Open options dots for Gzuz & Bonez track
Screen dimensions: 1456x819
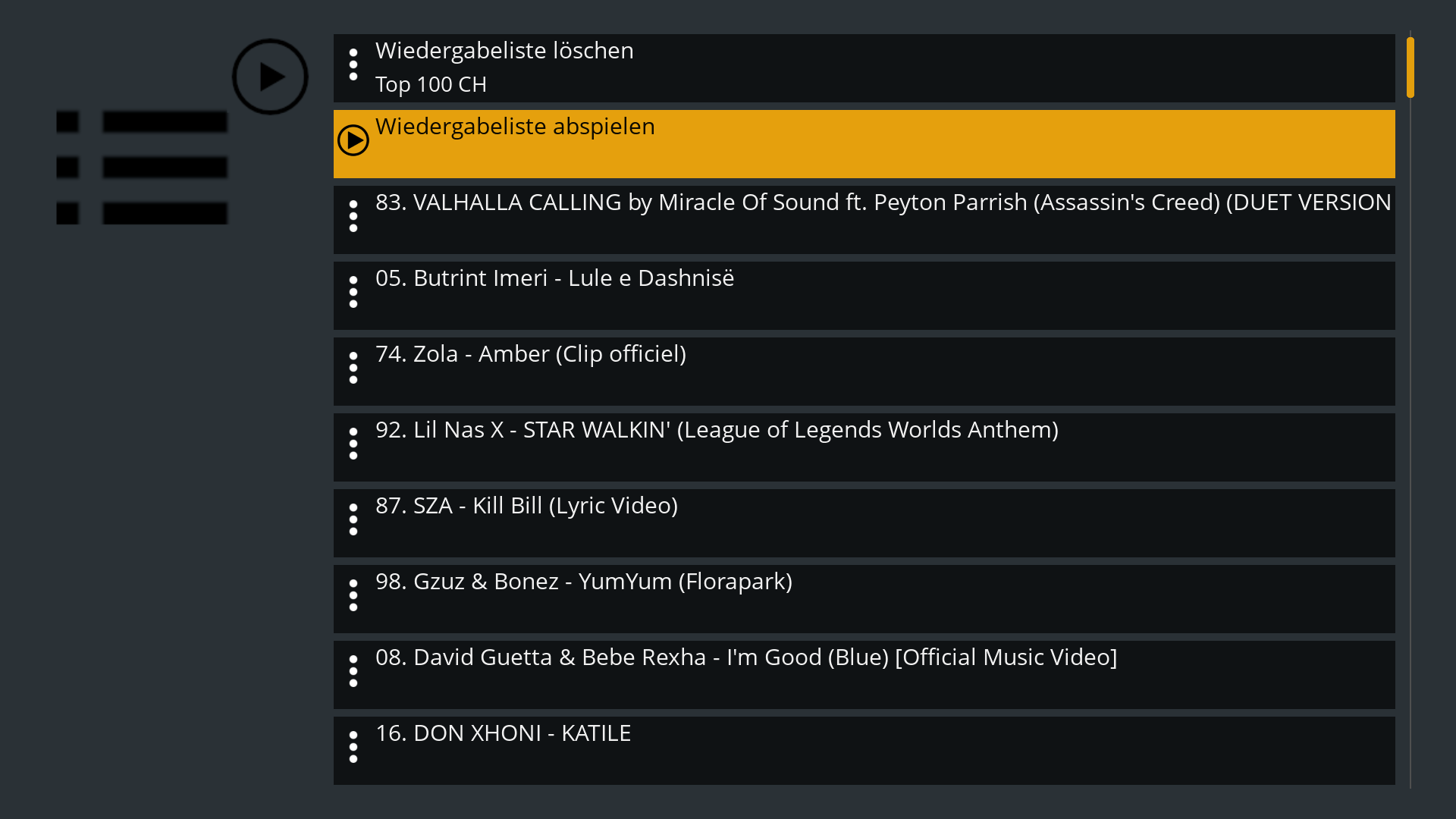pos(353,595)
